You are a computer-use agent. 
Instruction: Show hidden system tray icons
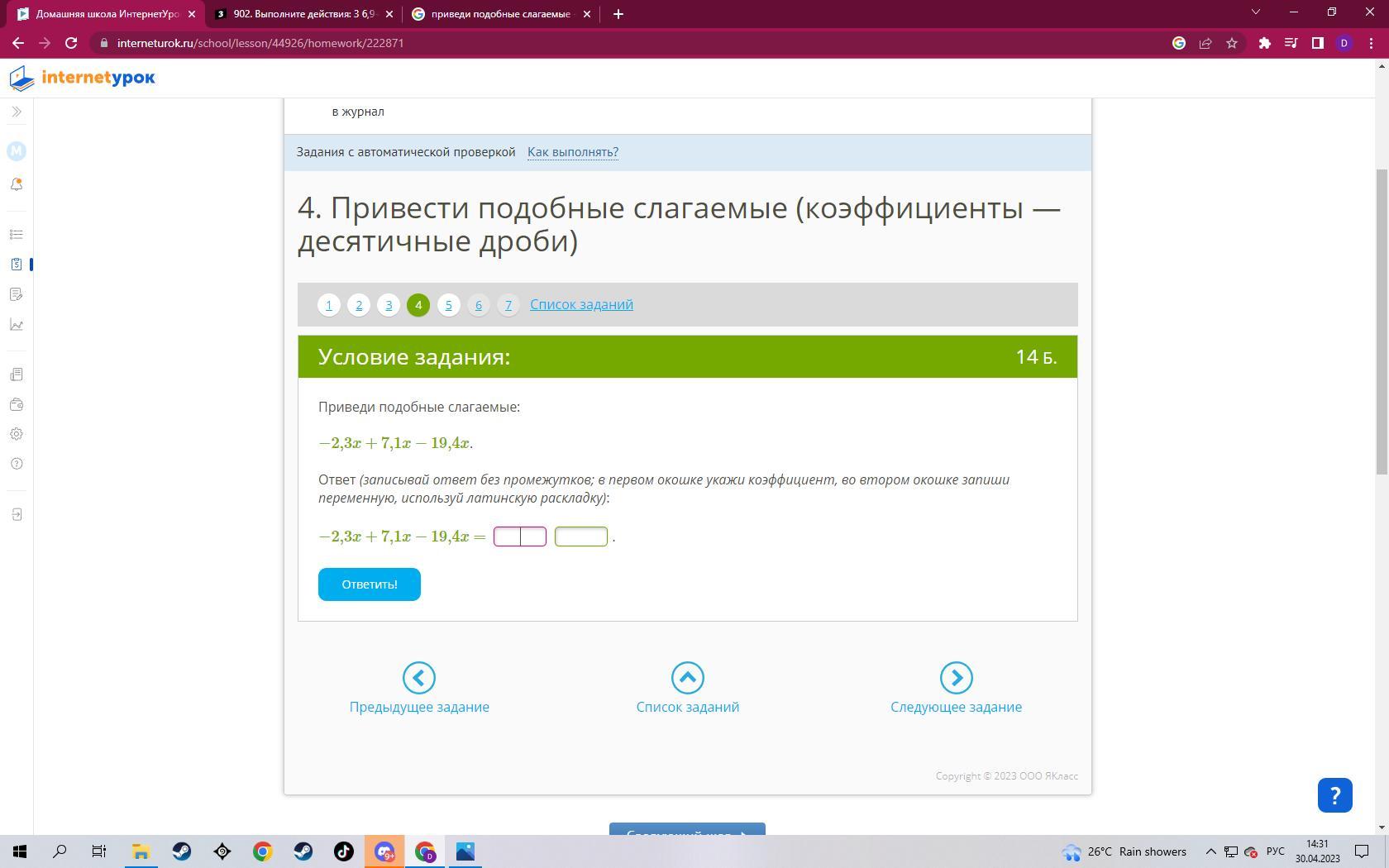pyautogui.click(x=1210, y=851)
